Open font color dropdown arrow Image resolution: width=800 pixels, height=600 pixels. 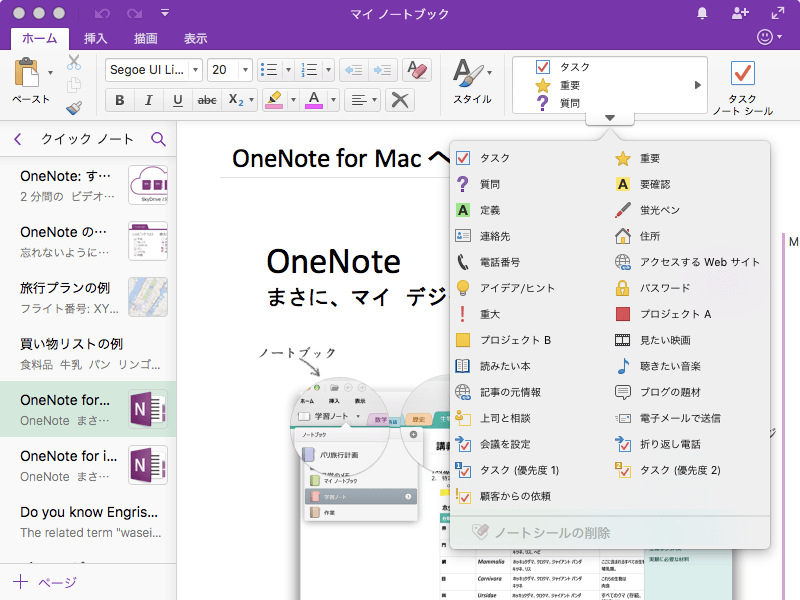pyautogui.click(x=333, y=100)
